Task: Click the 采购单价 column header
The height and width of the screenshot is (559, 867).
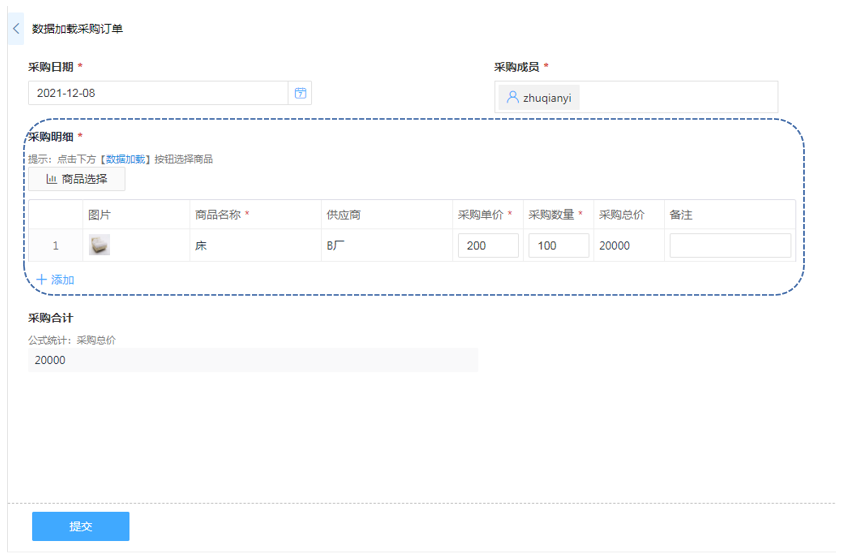Action: pyautogui.click(x=482, y=215)
